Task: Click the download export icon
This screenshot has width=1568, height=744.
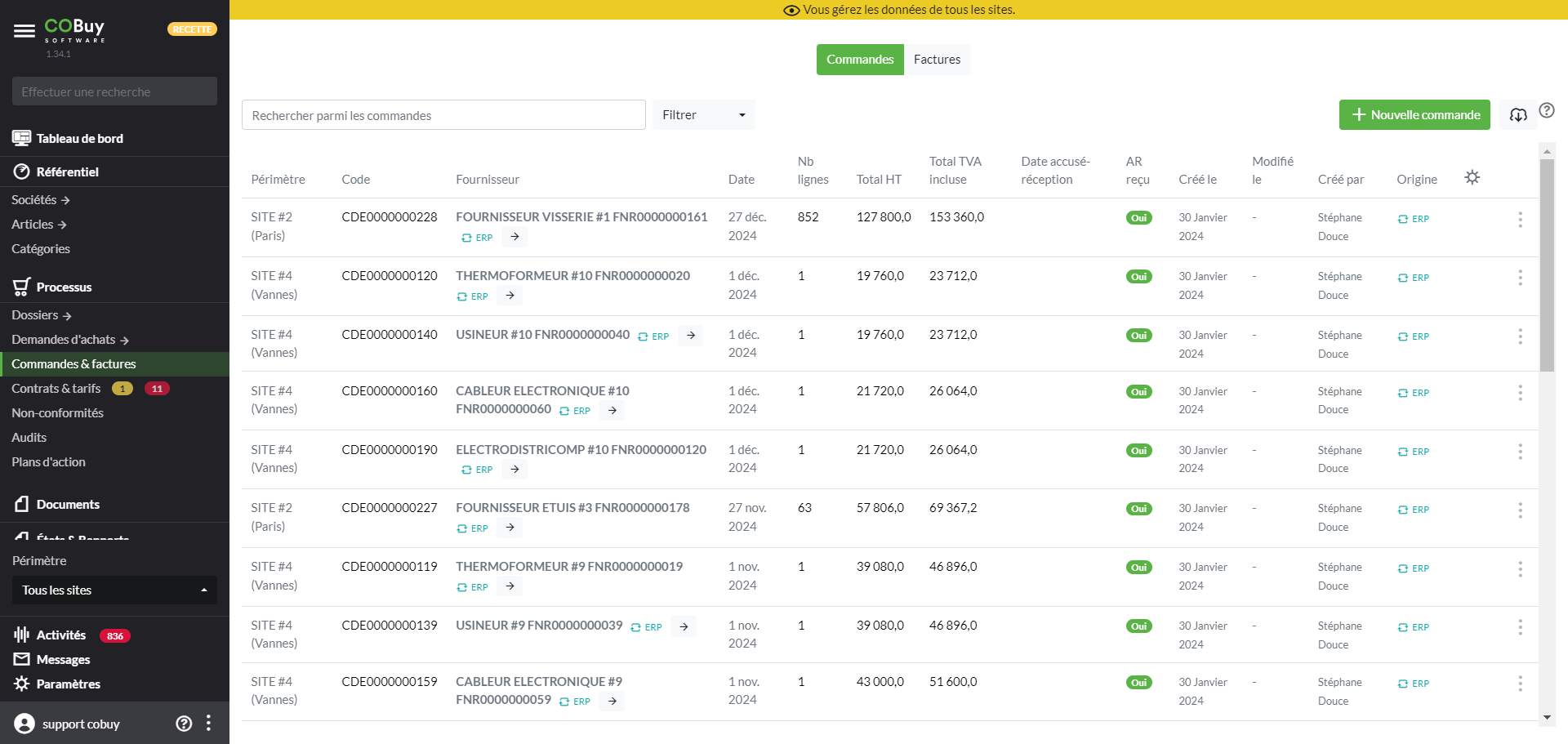Action: pos(1517,115)
